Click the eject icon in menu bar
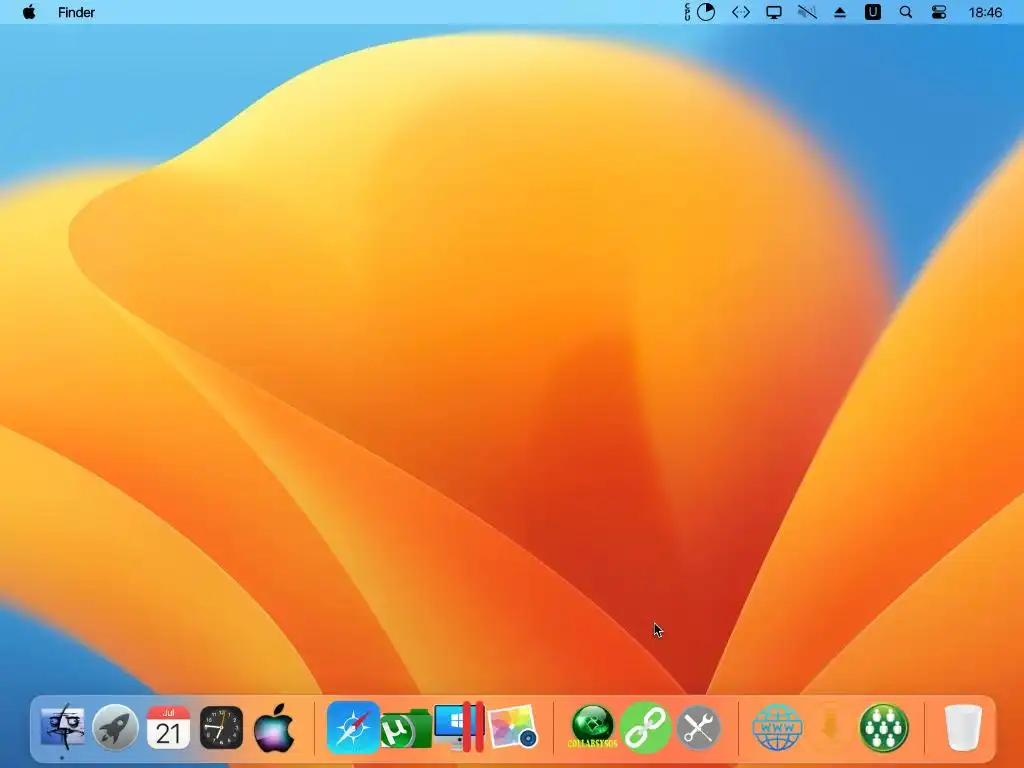This screenshot has height=768, width=1024. [840, 12]
